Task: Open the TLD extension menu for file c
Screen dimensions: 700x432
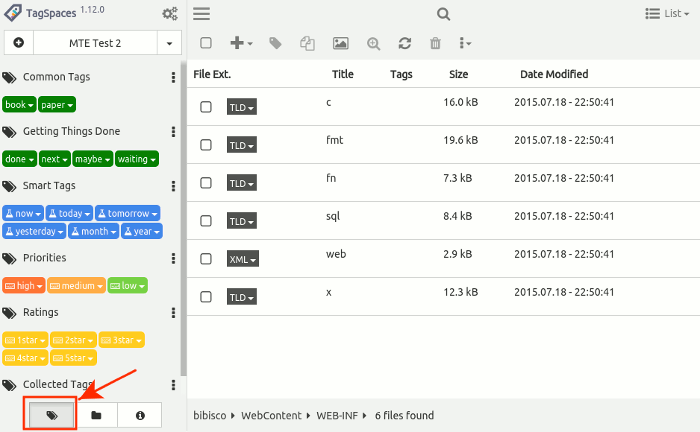Action: click(x=242, y=107)
